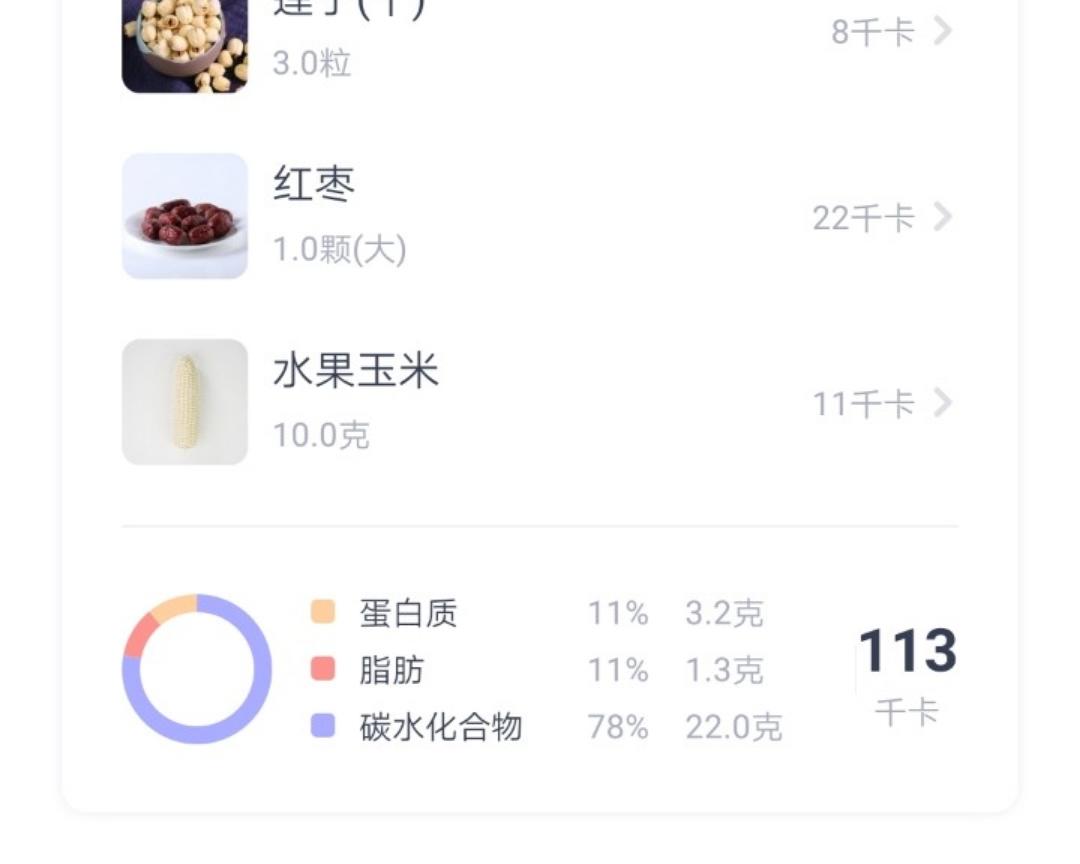Viewport: 1080px width, 864px height.
Task: Tap the 红枣 food thumbnail image
Action: (x=183, y=215)
